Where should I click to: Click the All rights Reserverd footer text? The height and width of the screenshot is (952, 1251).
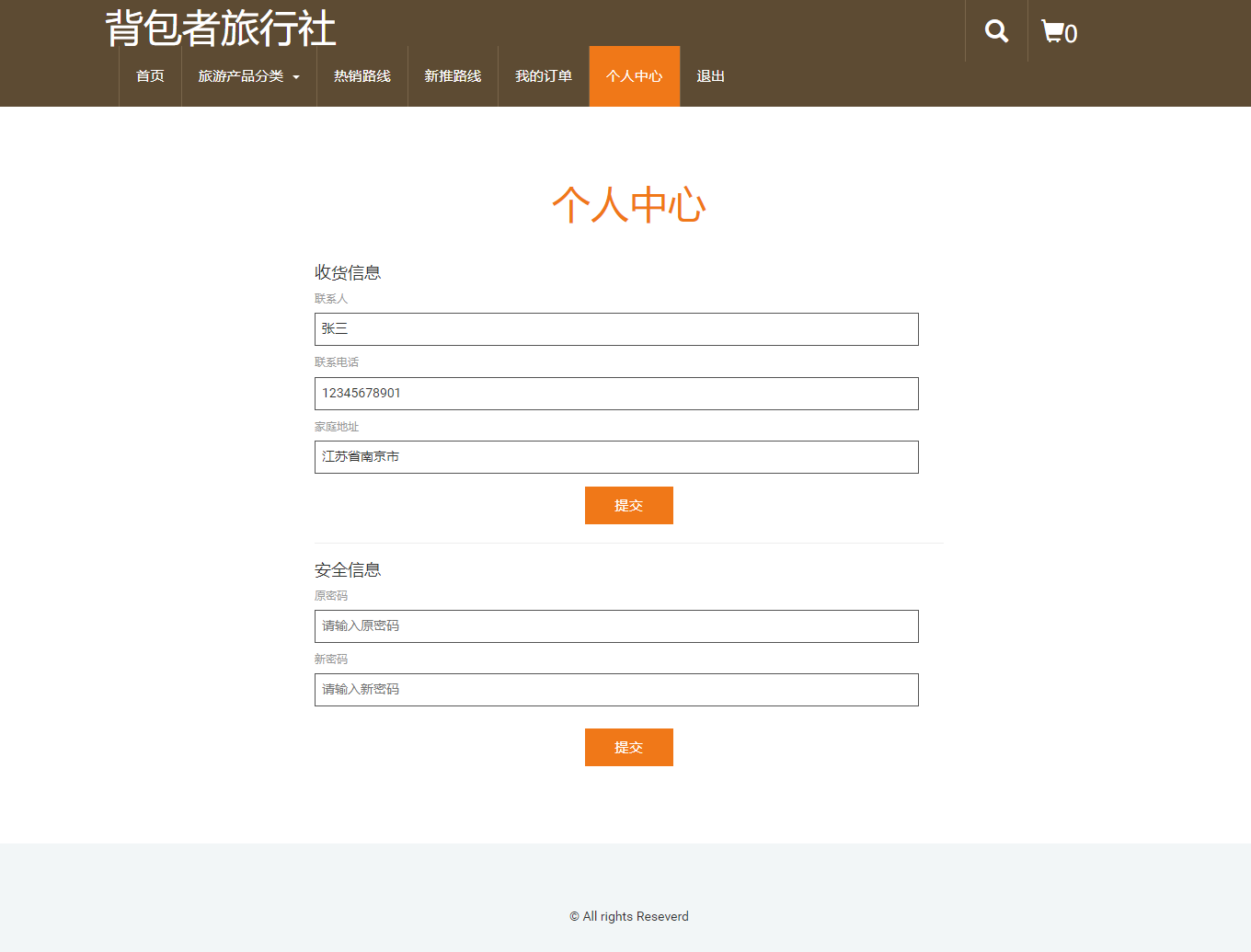click(628, 916)
